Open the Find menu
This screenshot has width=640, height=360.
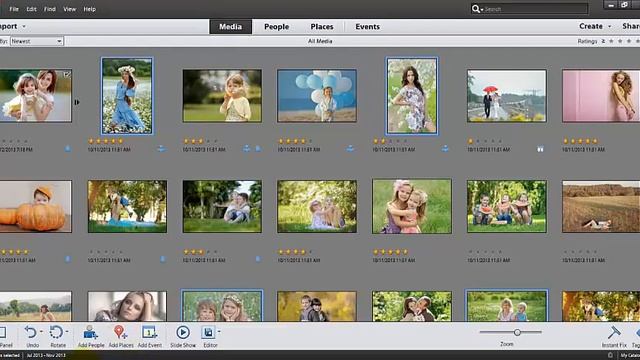pos(50,9)
